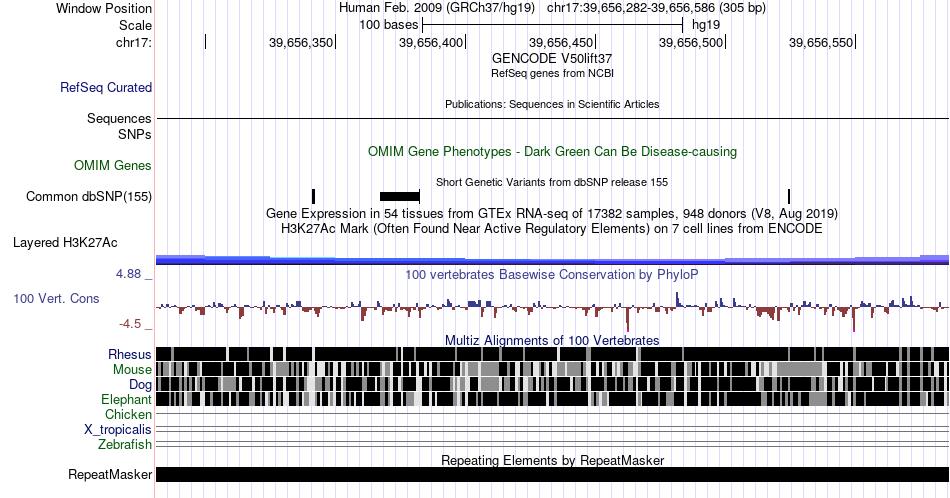This screenshot has width=950, height=498.
Task: Click Publications: Sequences in Scientific Articles title
Action: 552,104
